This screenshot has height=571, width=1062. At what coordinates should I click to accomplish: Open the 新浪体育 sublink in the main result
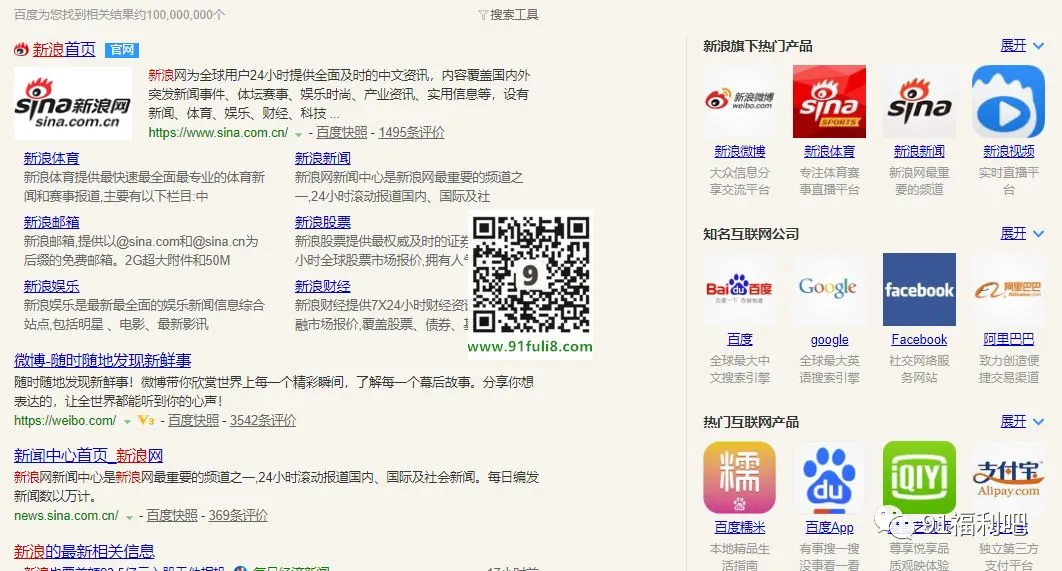tap(51, 158)
